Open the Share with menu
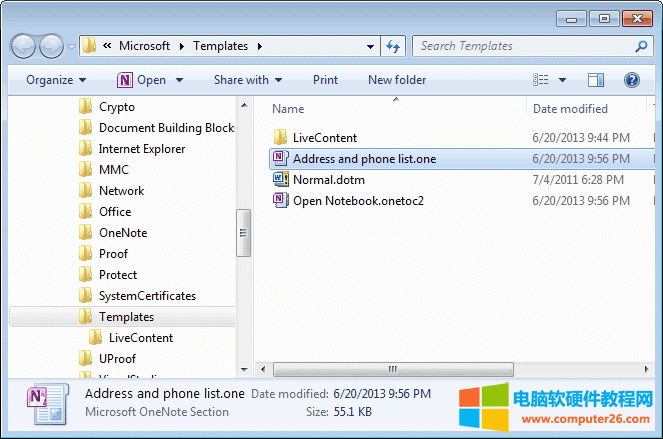 point(247,80)
